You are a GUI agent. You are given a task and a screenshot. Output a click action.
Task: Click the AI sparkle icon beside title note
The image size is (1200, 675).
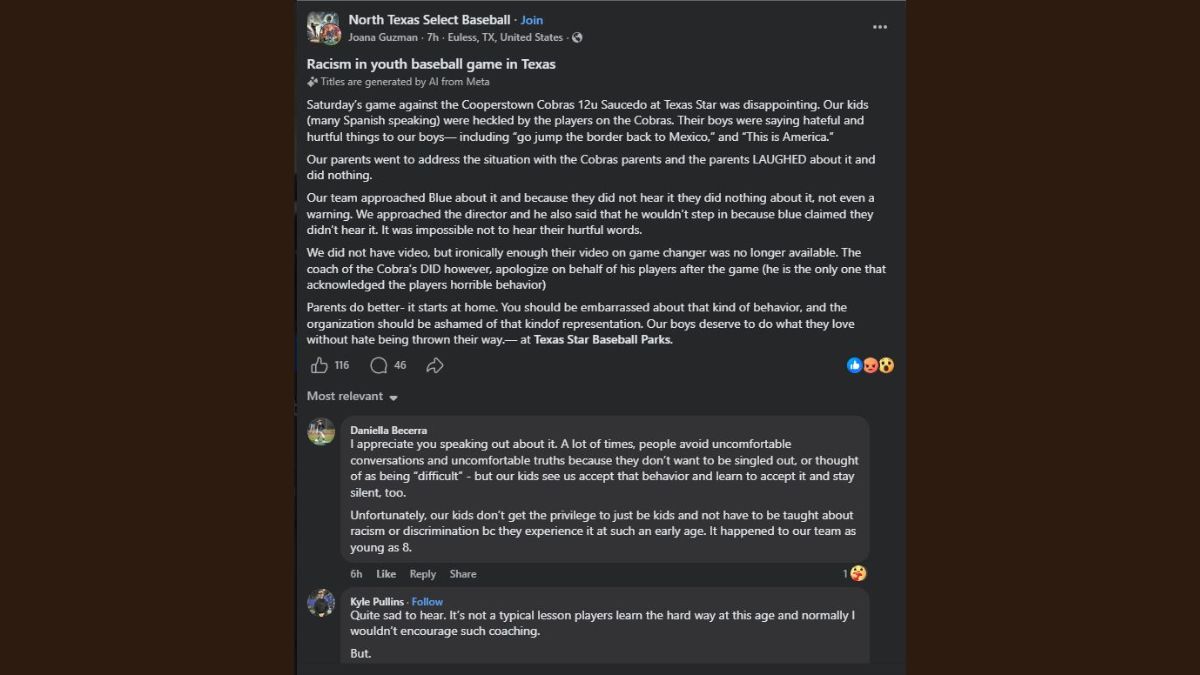coord(313,82)
